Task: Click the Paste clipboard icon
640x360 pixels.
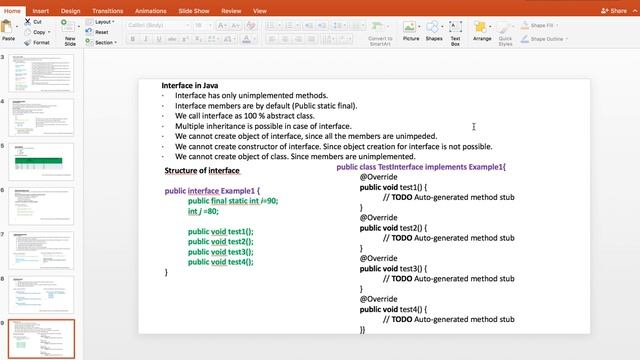Action: tap(7, 27)
